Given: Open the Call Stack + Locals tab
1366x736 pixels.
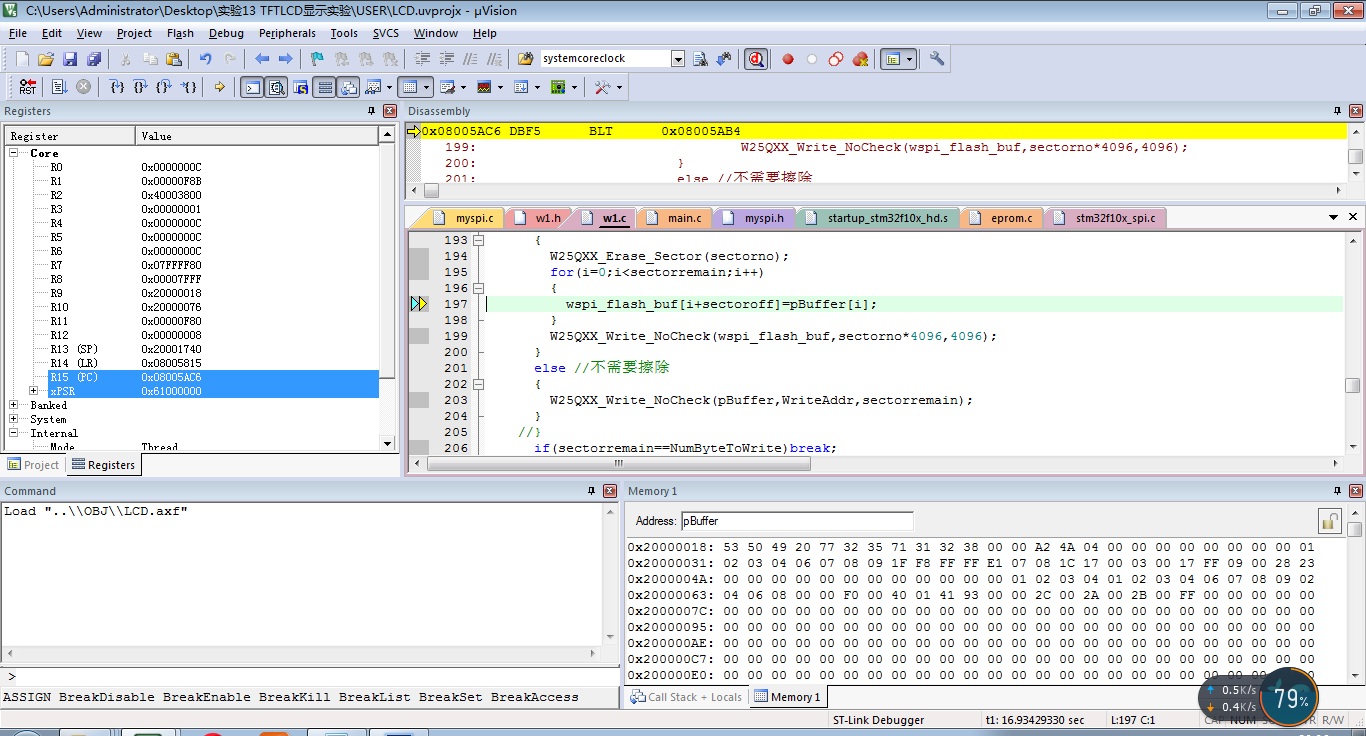Looking at the screenshot, I should [x=686, y=697].
